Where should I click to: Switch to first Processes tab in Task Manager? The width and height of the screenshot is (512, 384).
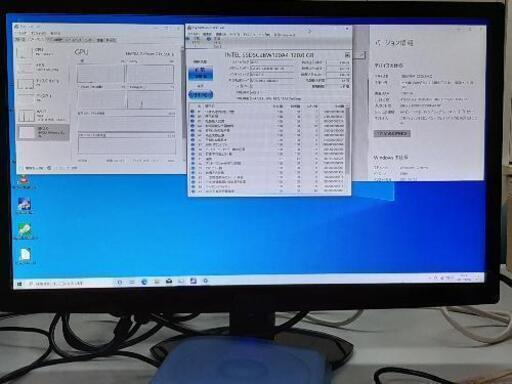21,40
